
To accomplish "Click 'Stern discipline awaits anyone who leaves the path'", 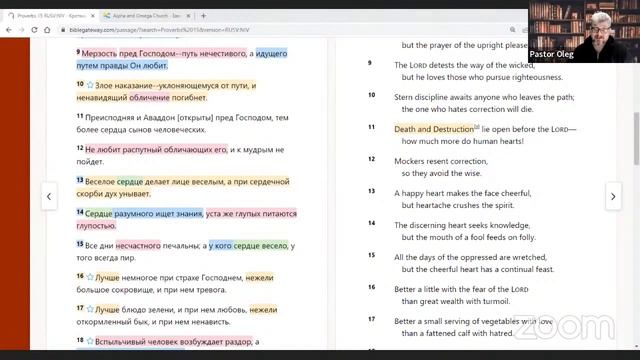I will (484, 97).
